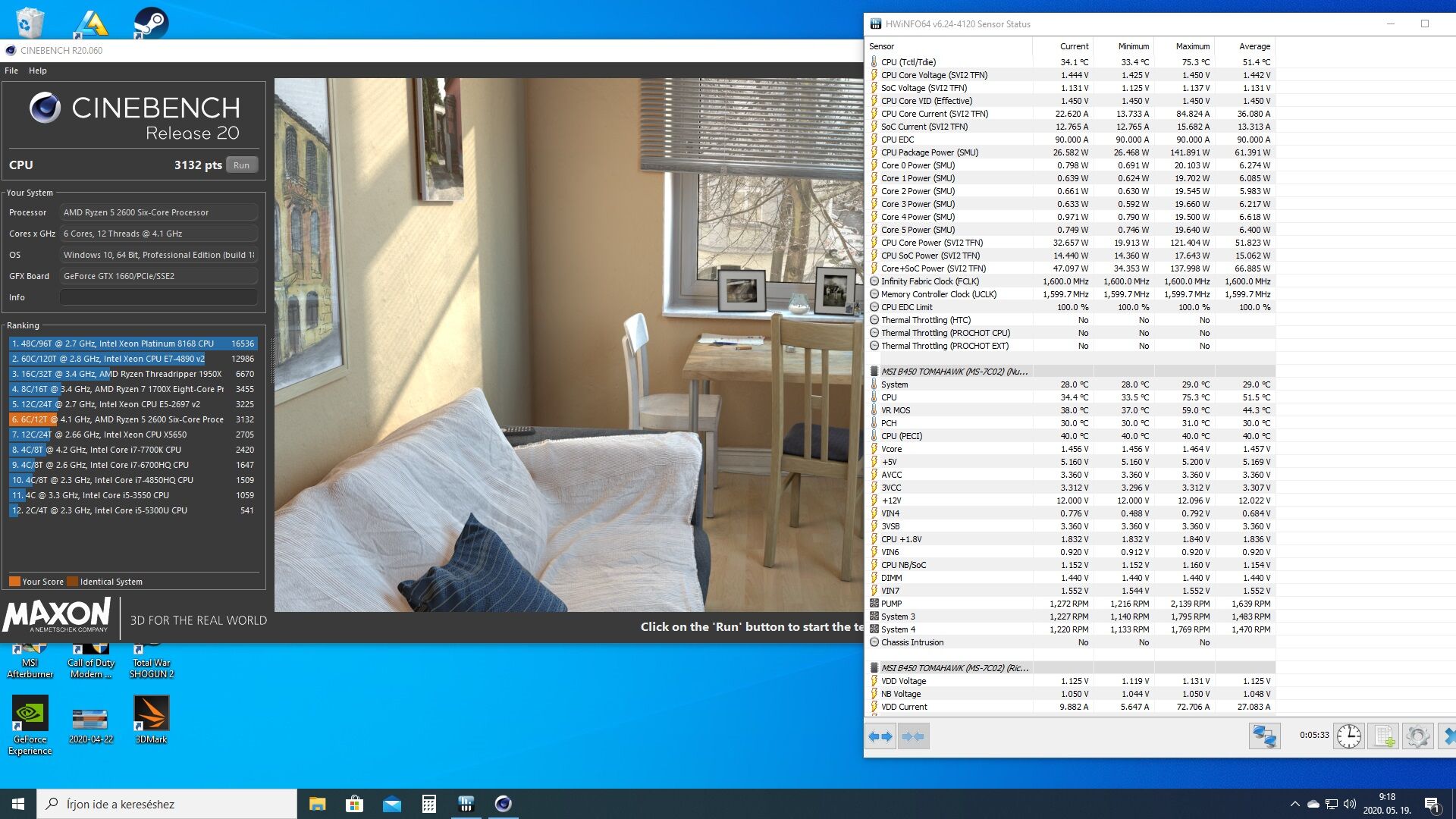Click the taskbar clock and date
This screenshot has width=1456, height=819.
[x=1387, y=804]
